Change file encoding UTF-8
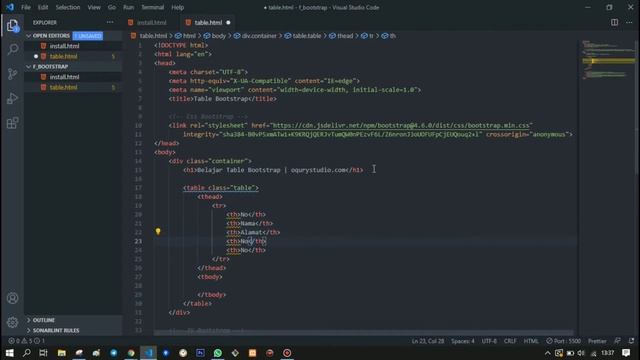The width and height of the screenshot is (640, 360). [489, 341]
